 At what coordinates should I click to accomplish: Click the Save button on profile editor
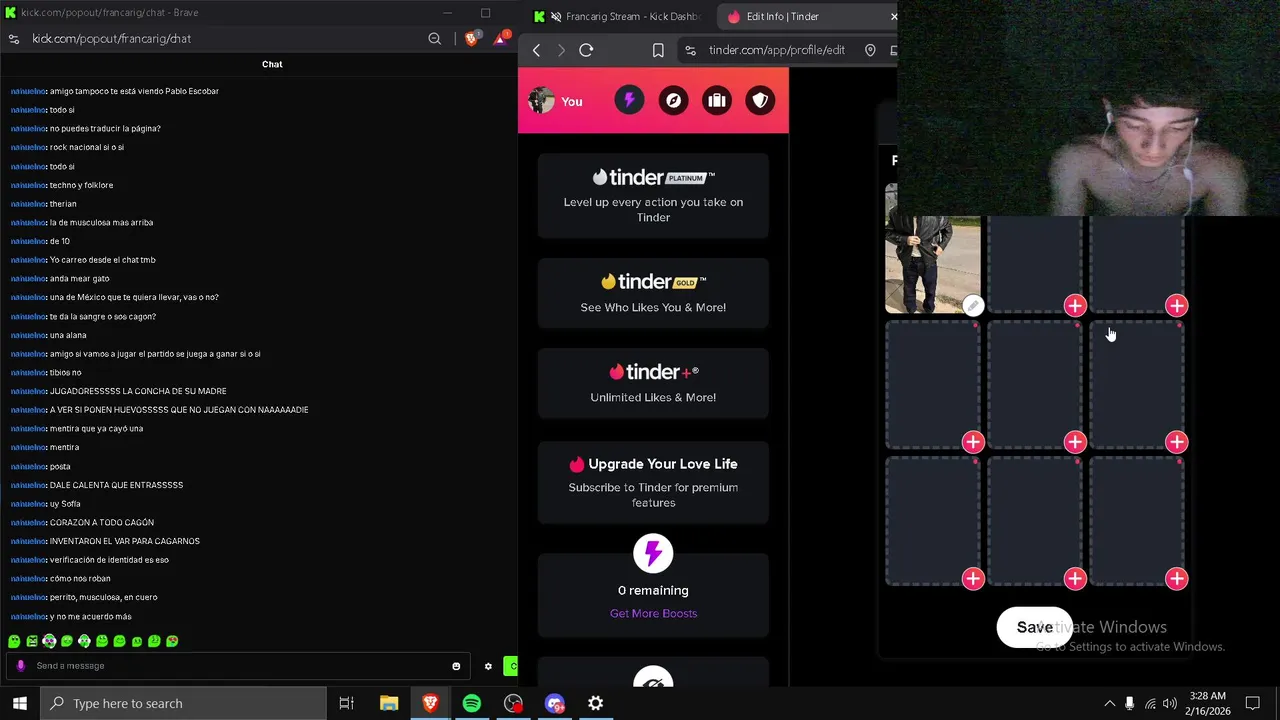tap(1034, 628)
